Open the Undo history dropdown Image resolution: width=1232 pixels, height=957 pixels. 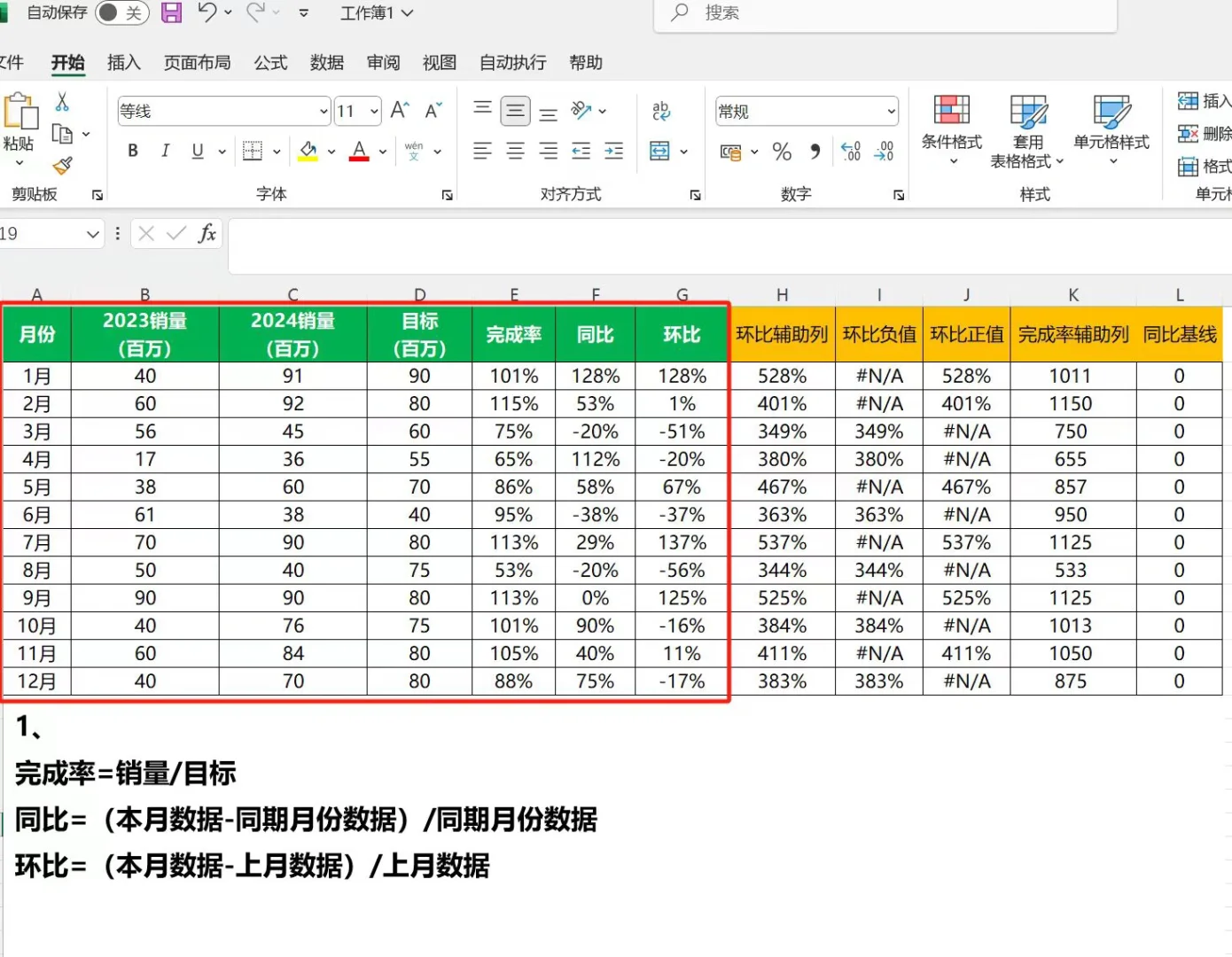point(229,12)
